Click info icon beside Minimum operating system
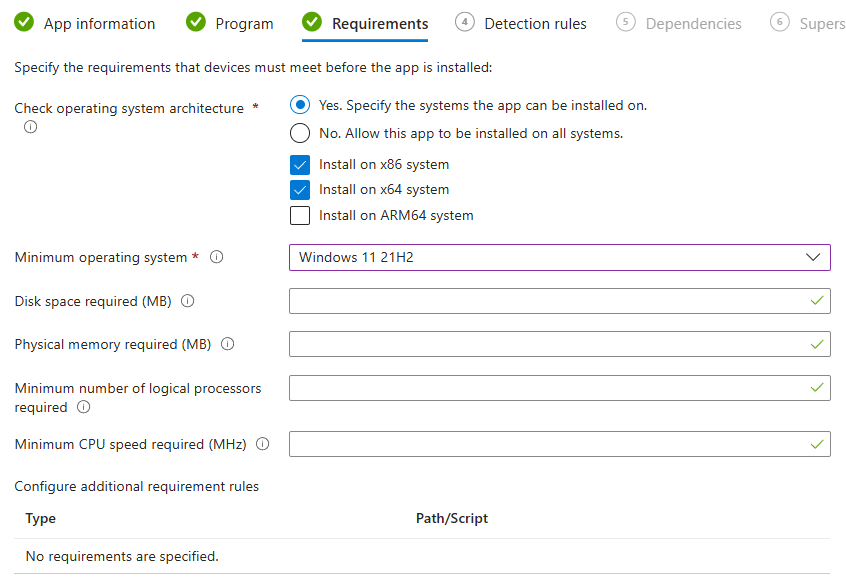Viewport: 846px width, 580px height. [x=216, y=257]
